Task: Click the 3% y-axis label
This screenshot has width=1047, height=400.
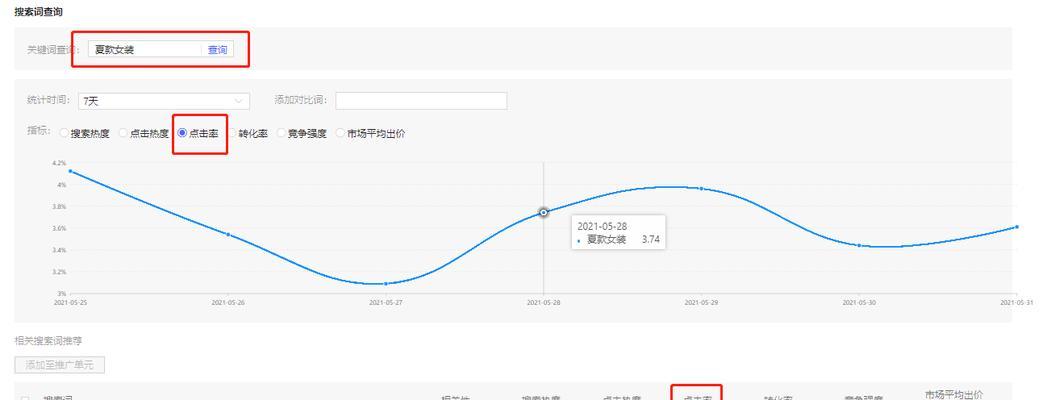Action: pos(61,293)
